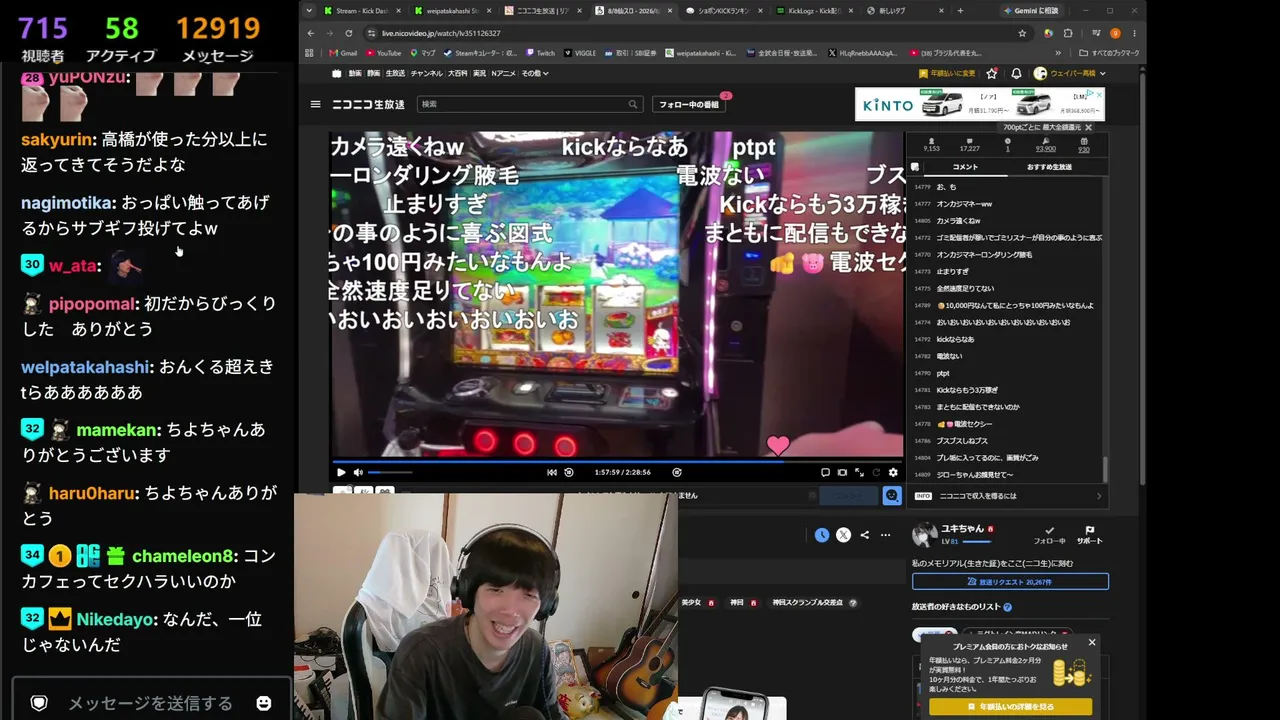The height and width of the screenshot is (720, 1280).
Task: Open the browser tab search dropdown
Action: click(309, 10)
